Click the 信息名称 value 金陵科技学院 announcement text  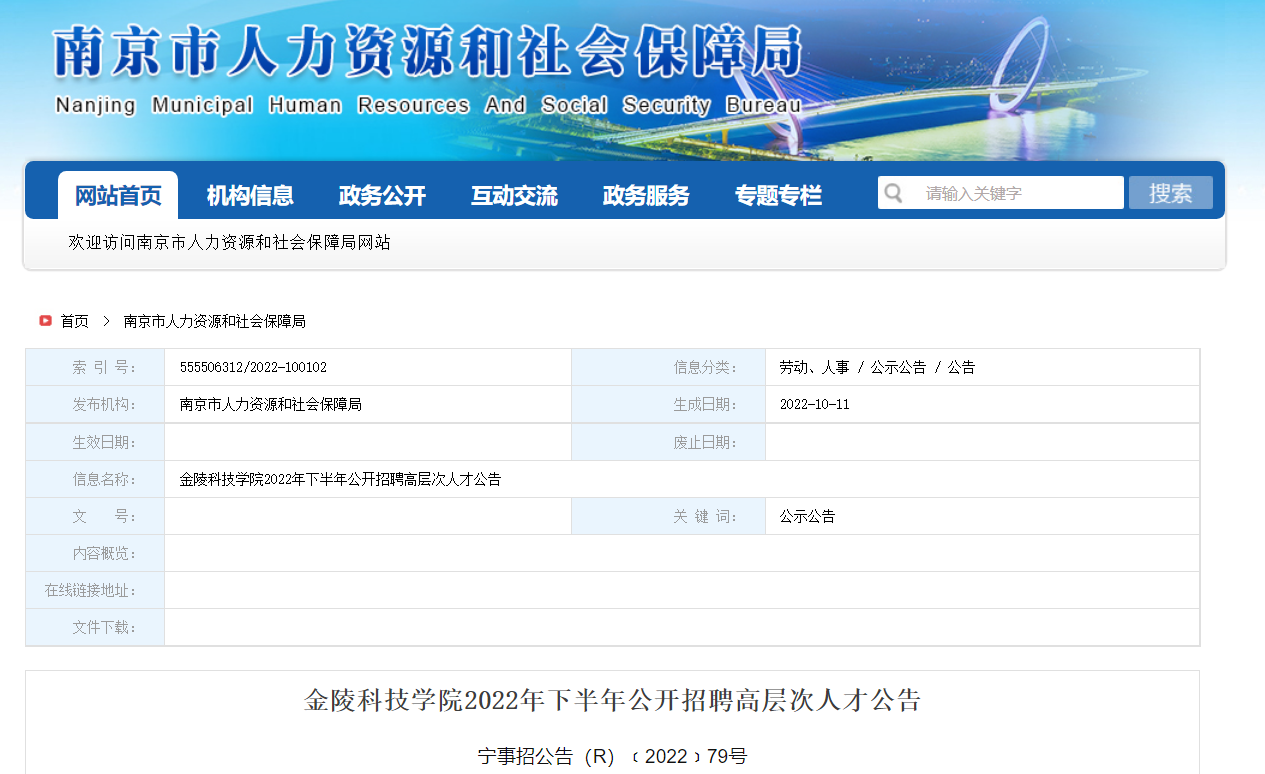(340, 479)
